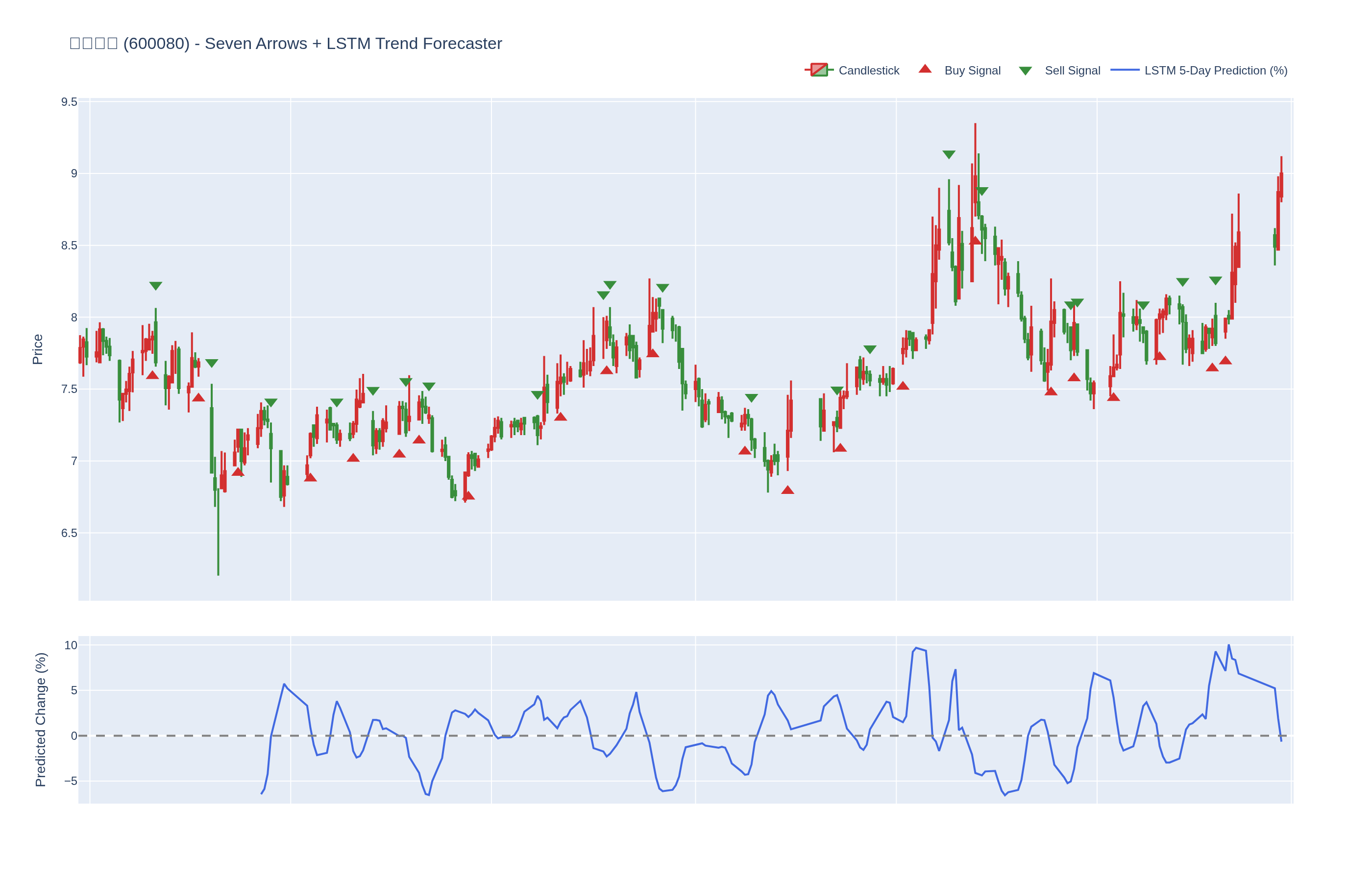
Task: Toggle Sell Signal trace via legend text
Action: 1072,71
